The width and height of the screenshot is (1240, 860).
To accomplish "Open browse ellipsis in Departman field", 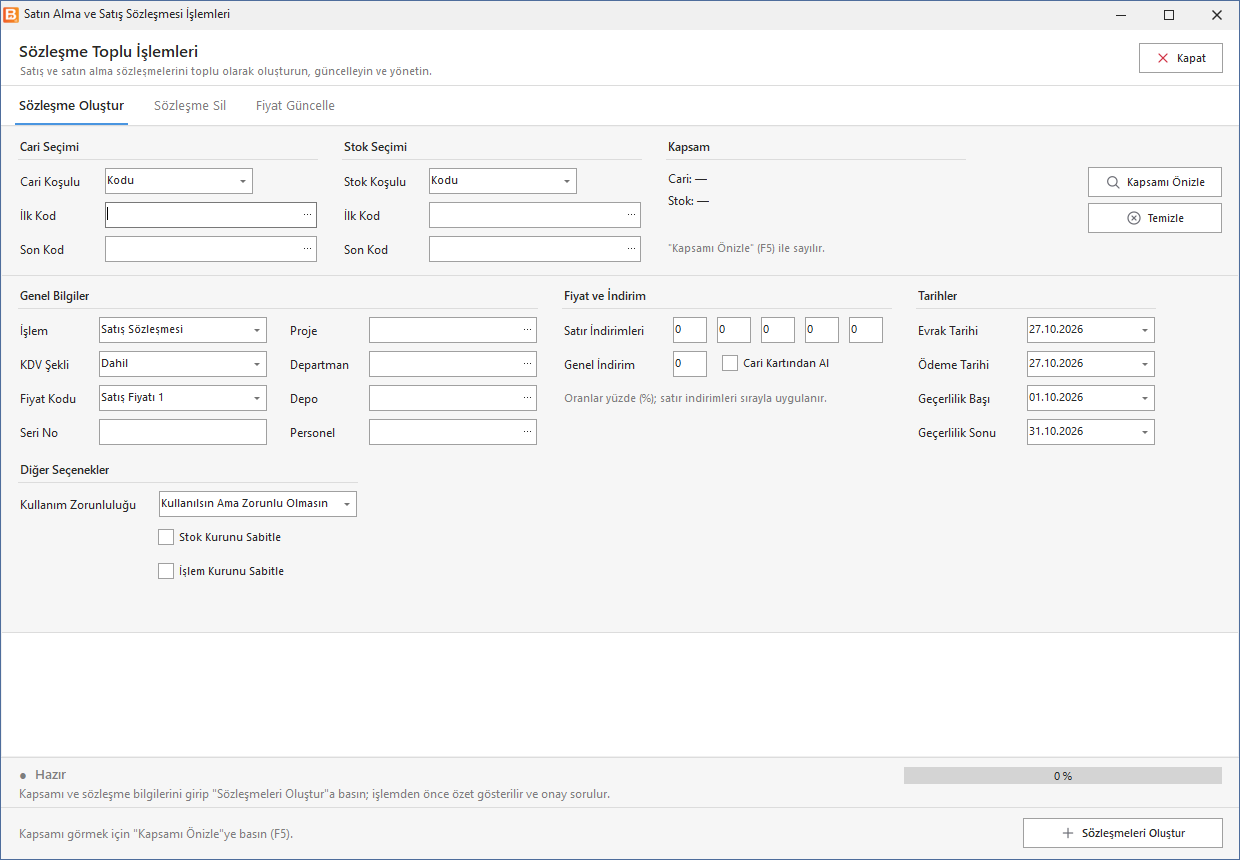I will tap(527, 364).
